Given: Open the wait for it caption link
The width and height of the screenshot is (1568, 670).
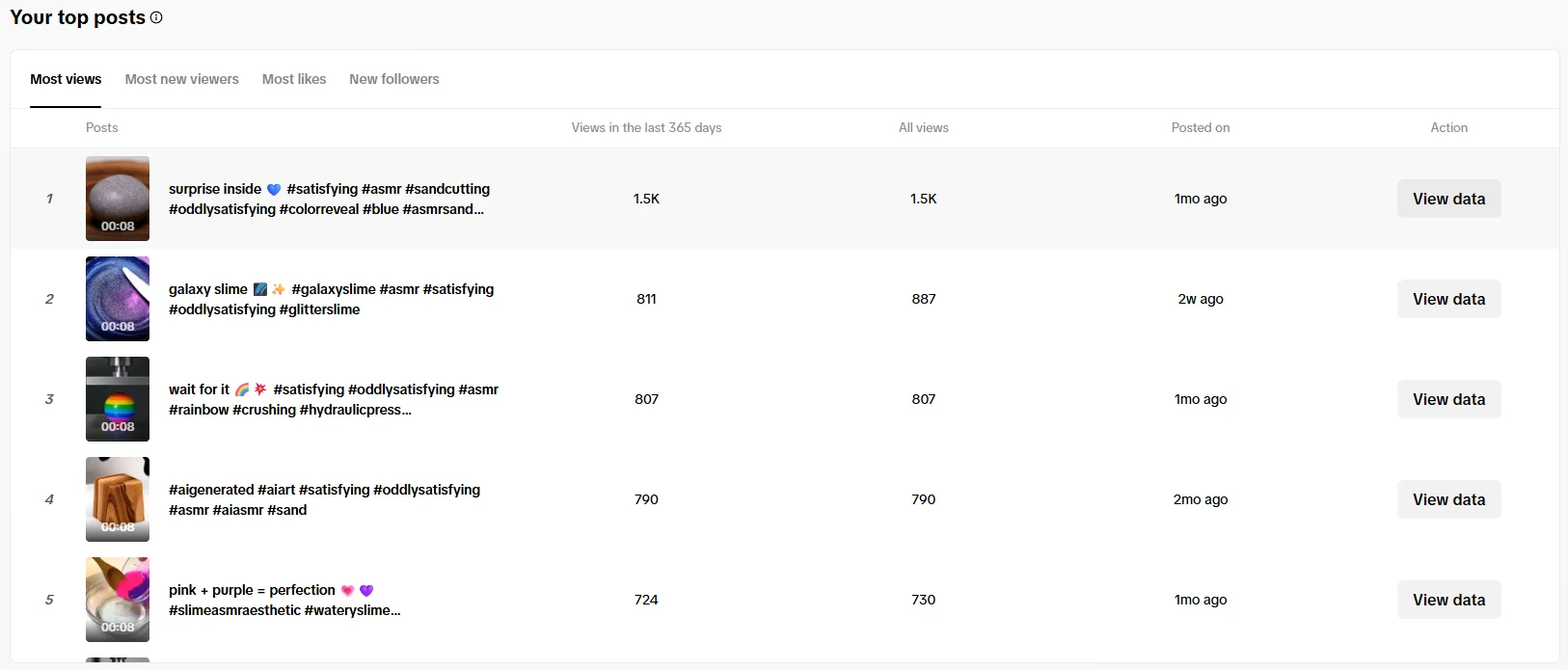Looking at the screenshot, I should click(x=333, y=399).
